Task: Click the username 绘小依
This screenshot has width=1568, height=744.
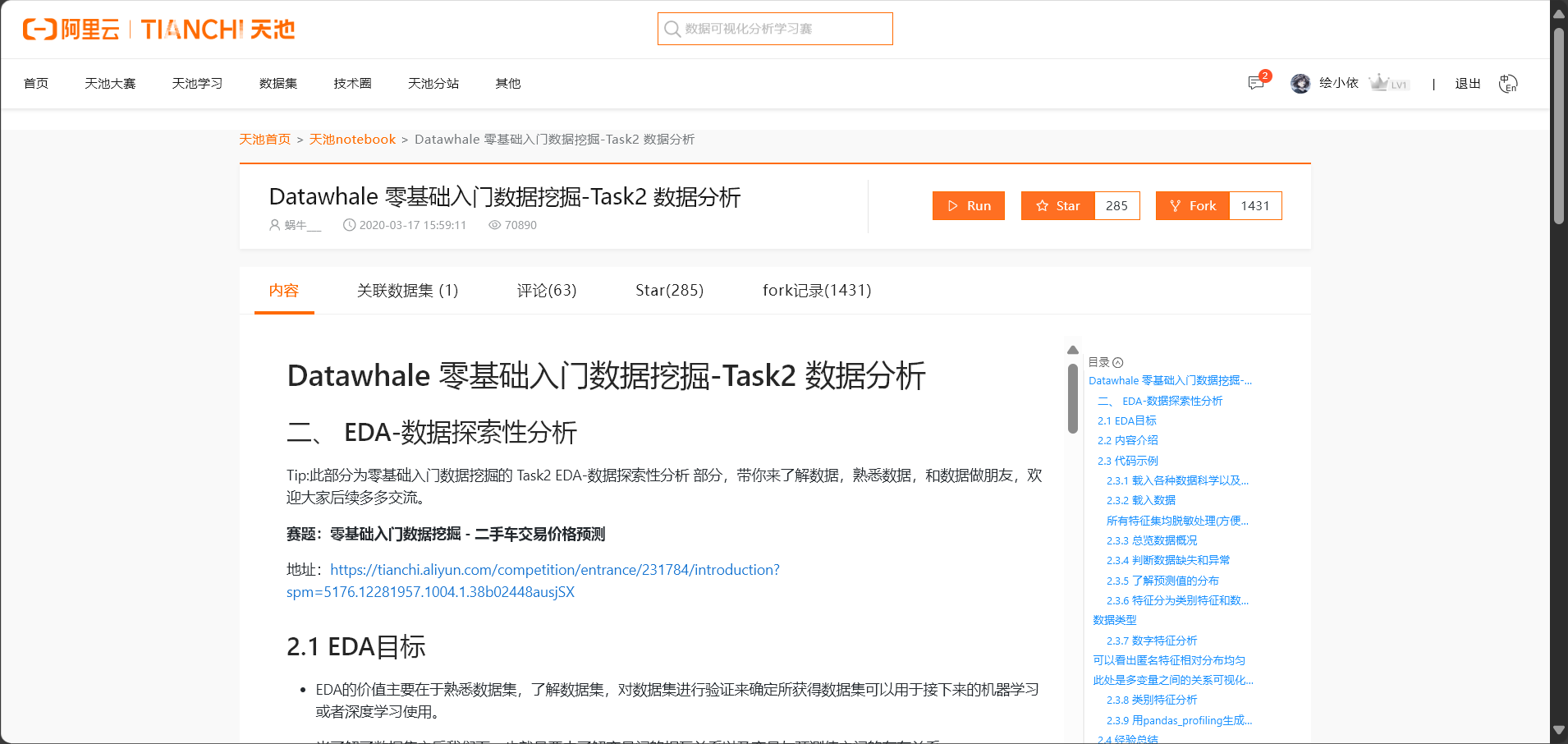Action: pos(1338,83)
